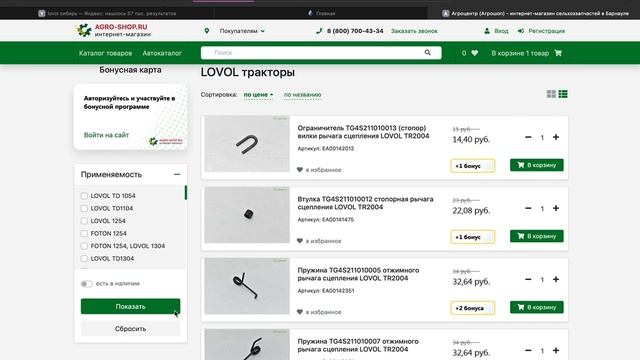Image resolution: width=640 pixels, height=360 pixels.
Task: Sort by по цене
Action: (258, 95)
